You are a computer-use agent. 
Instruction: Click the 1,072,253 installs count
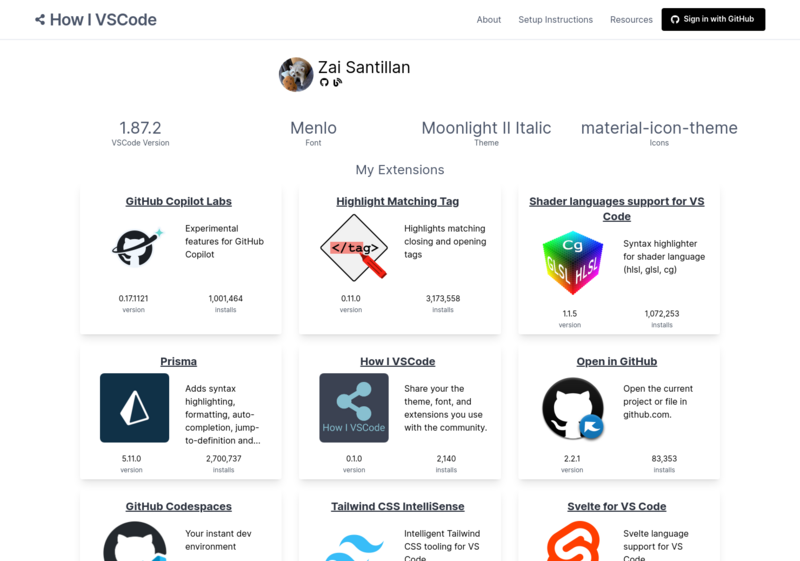pos(662,314)
